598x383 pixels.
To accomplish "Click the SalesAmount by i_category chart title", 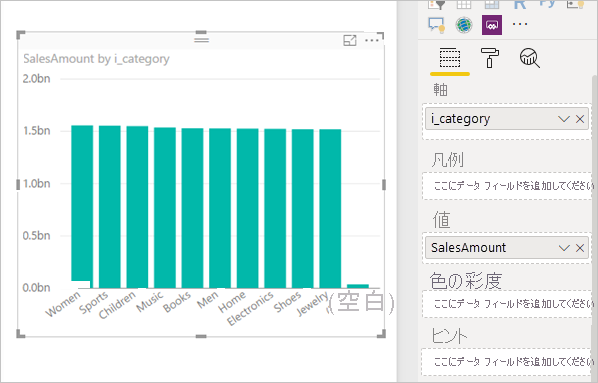I will click(96, 59).
